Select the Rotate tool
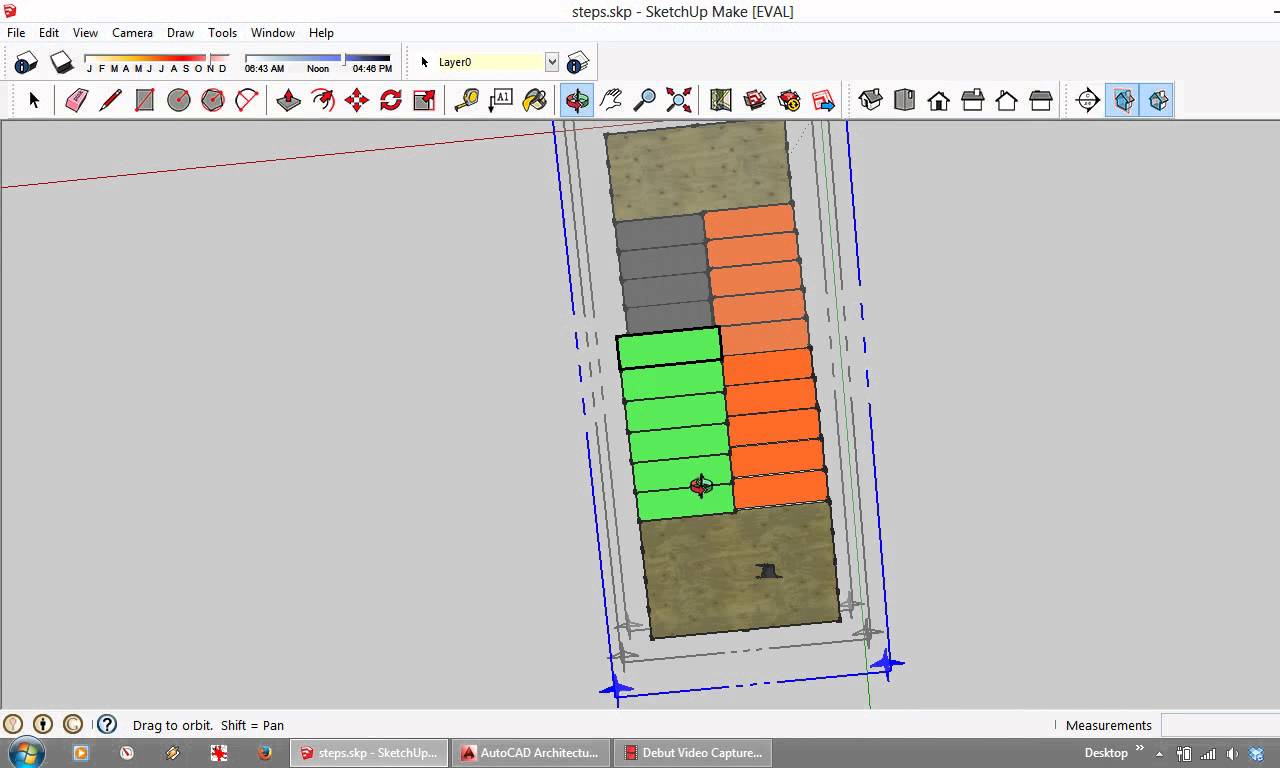 (x=390, y=100)
